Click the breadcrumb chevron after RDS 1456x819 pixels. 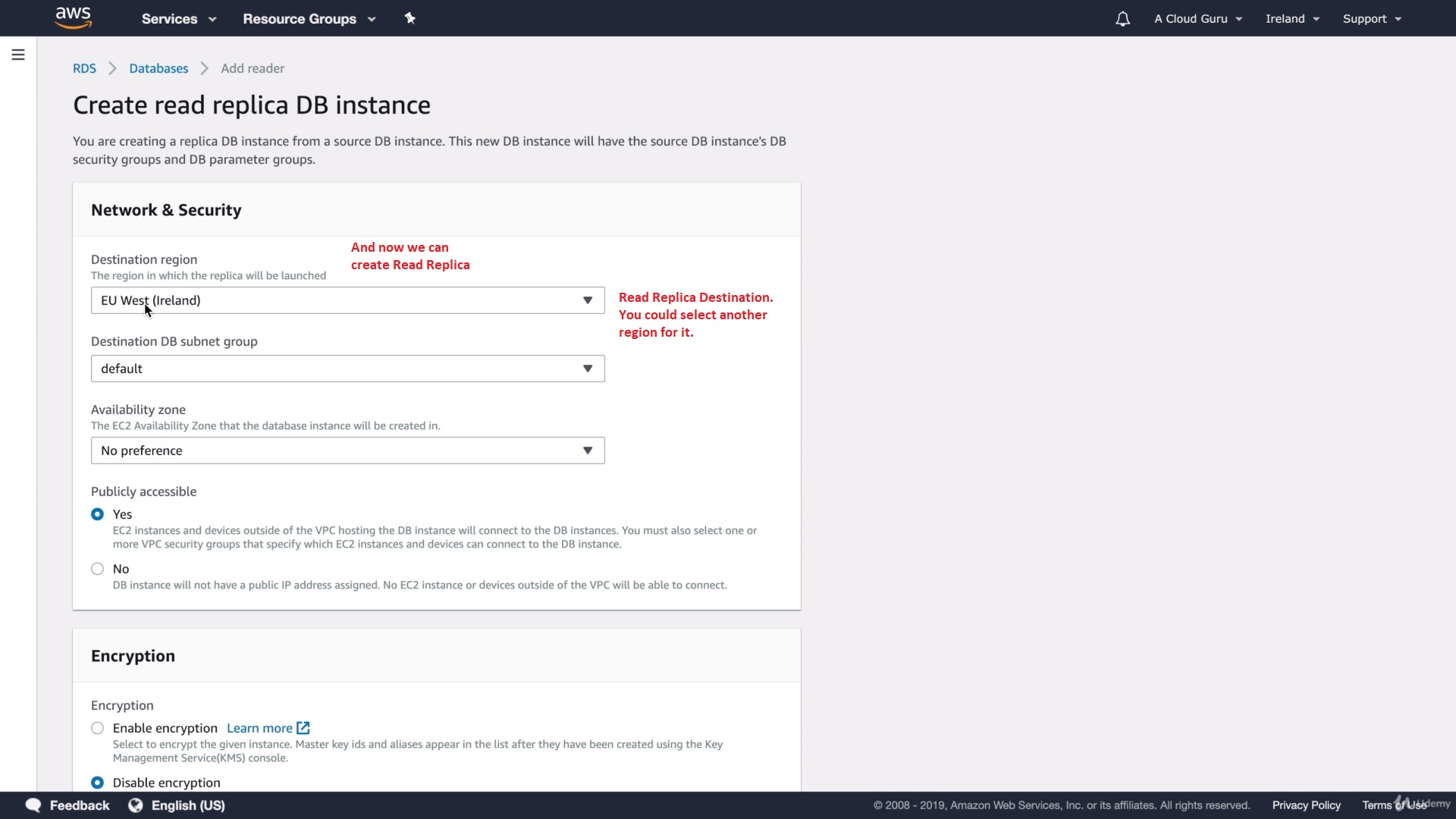[x=113, y=68]
